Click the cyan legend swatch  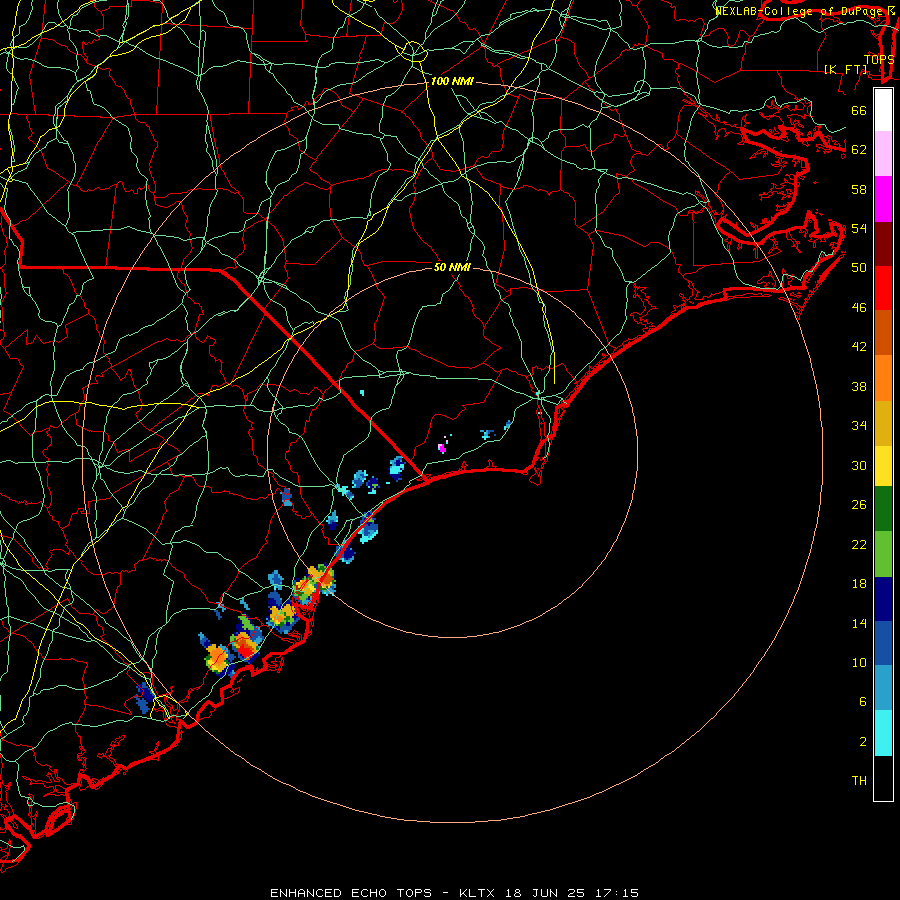click(883, 733)
